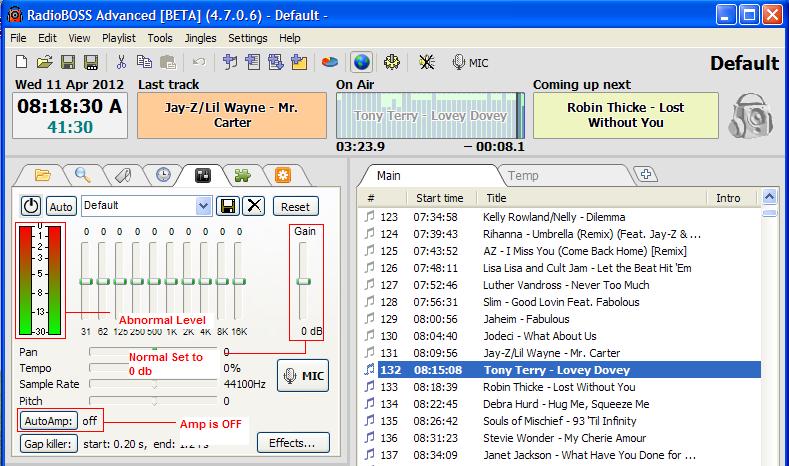This screenshot has width=789, height=466.
Task: Select track 136 Stevie Wonder - My Cherie Amour
Action: coord(561,438)
